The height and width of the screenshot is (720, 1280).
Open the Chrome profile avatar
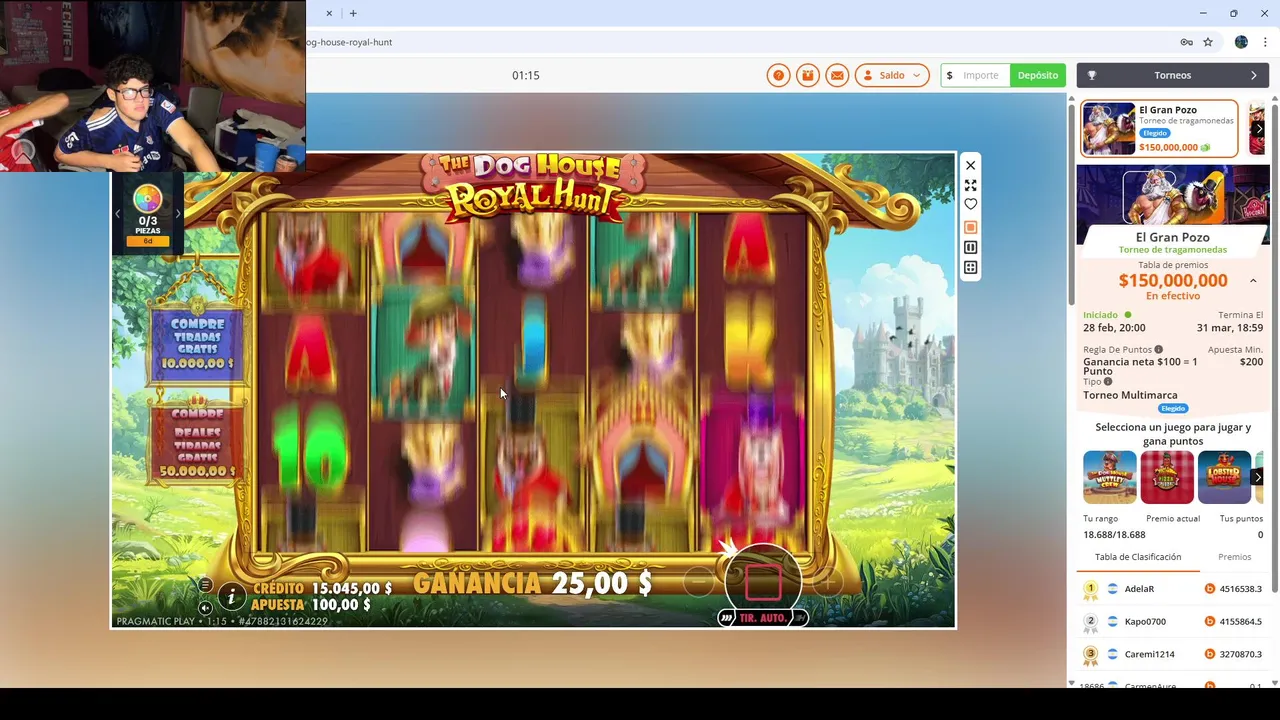tap(1241, 42)
